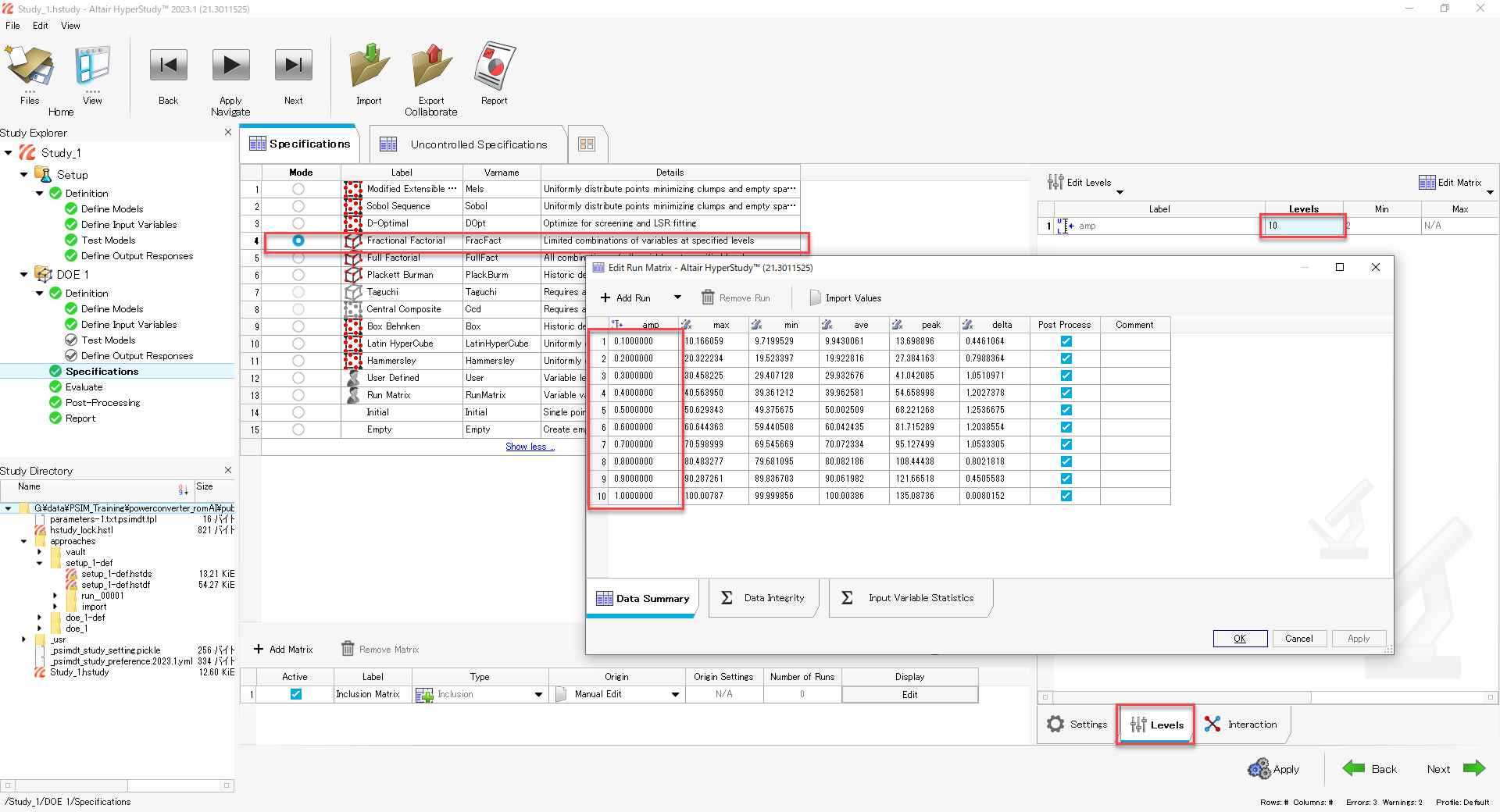Select the Sobol Sequence mode radio button
Screen dimensions: 1500x812
point(298,206)
